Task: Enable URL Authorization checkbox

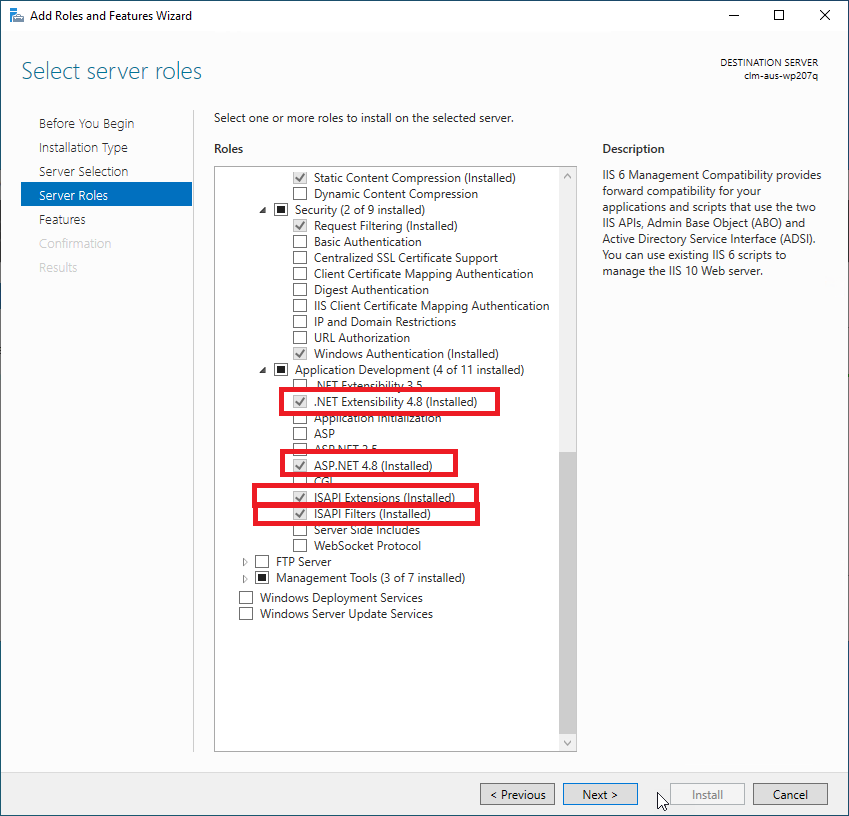Action: [x=300, y=337]
